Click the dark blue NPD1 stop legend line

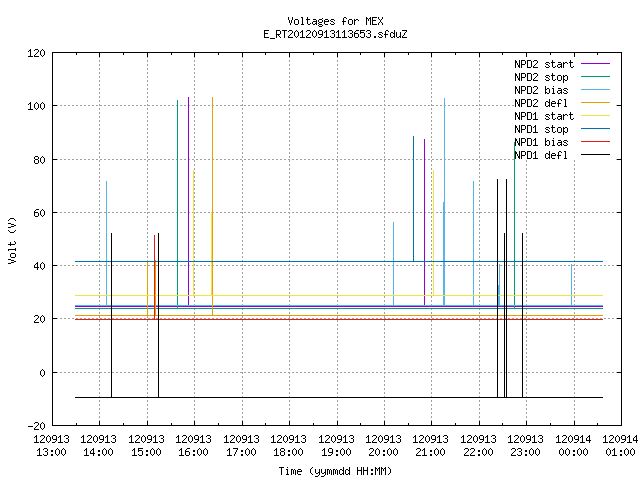tap(595, 129)
